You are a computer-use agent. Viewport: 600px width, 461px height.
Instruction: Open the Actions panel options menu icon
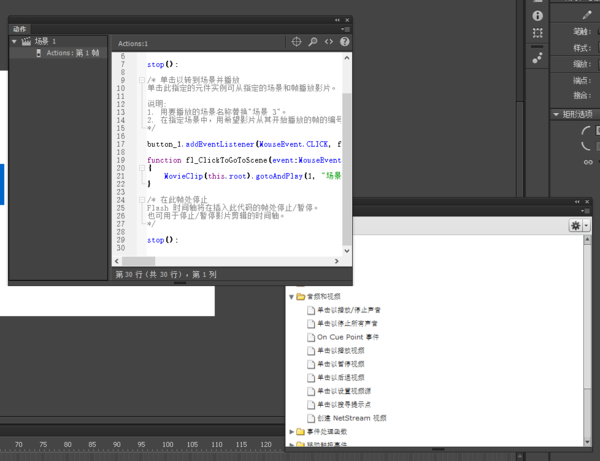tap(346, 29)
